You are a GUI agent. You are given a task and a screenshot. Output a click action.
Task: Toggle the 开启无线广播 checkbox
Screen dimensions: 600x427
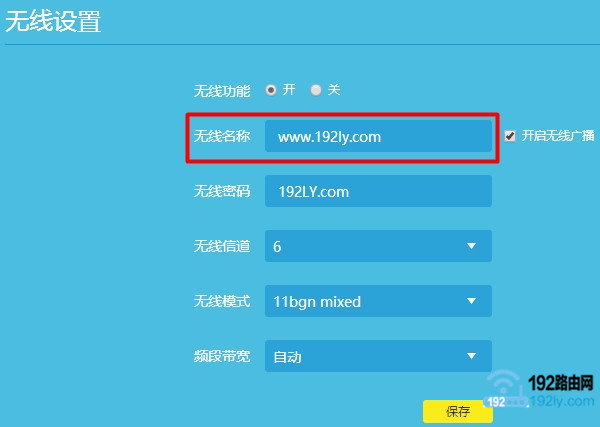tap(510, 136)
